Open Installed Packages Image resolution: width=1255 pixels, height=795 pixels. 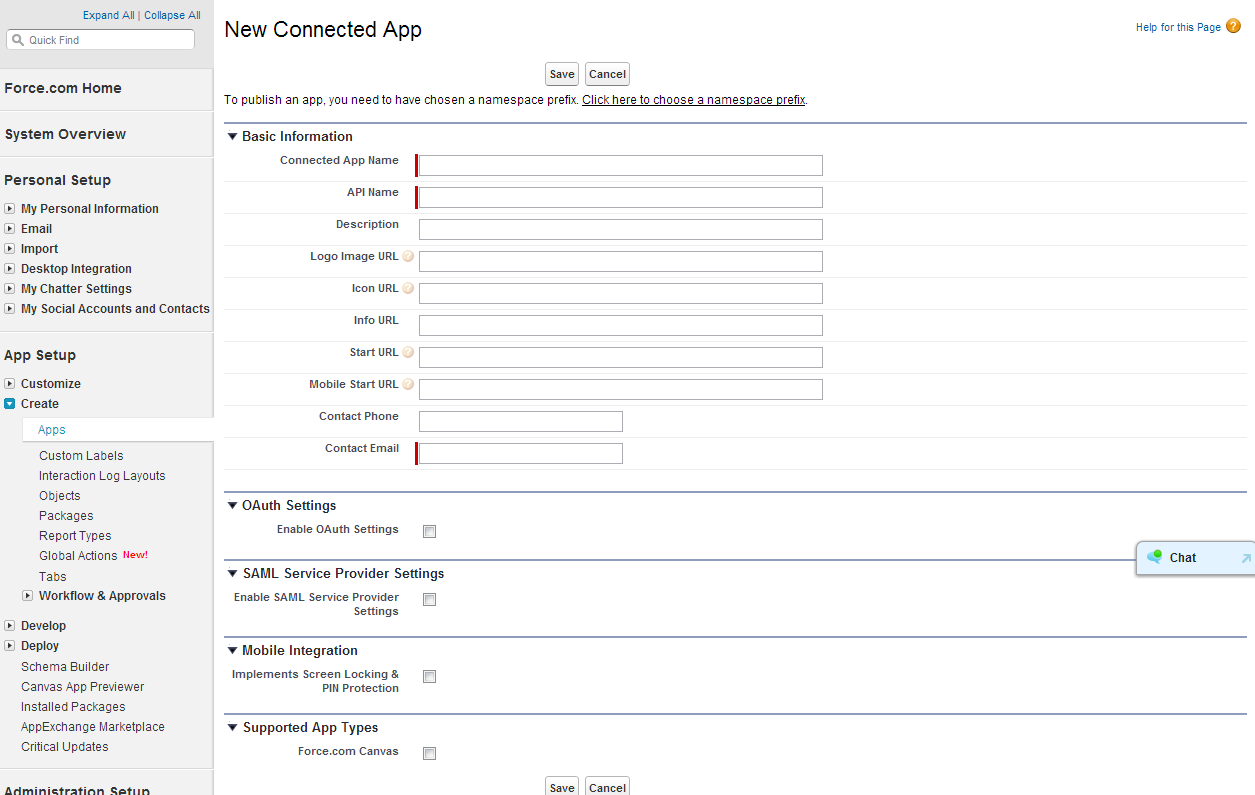point(73,707)
